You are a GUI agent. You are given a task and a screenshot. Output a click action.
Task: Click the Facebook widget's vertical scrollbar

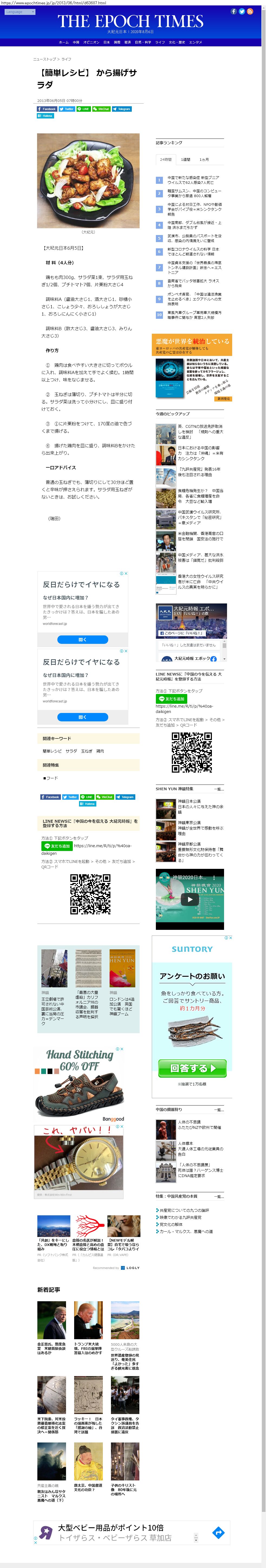pos(225,650)
